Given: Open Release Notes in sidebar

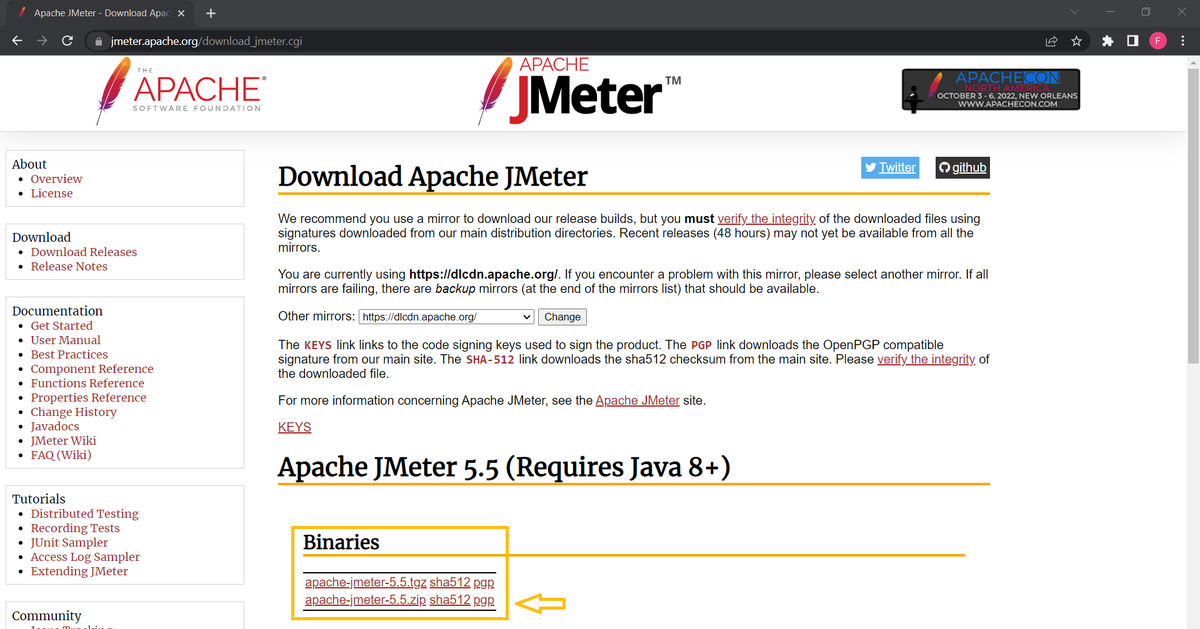Looking at the screenshot, I should tap(69, 266).
